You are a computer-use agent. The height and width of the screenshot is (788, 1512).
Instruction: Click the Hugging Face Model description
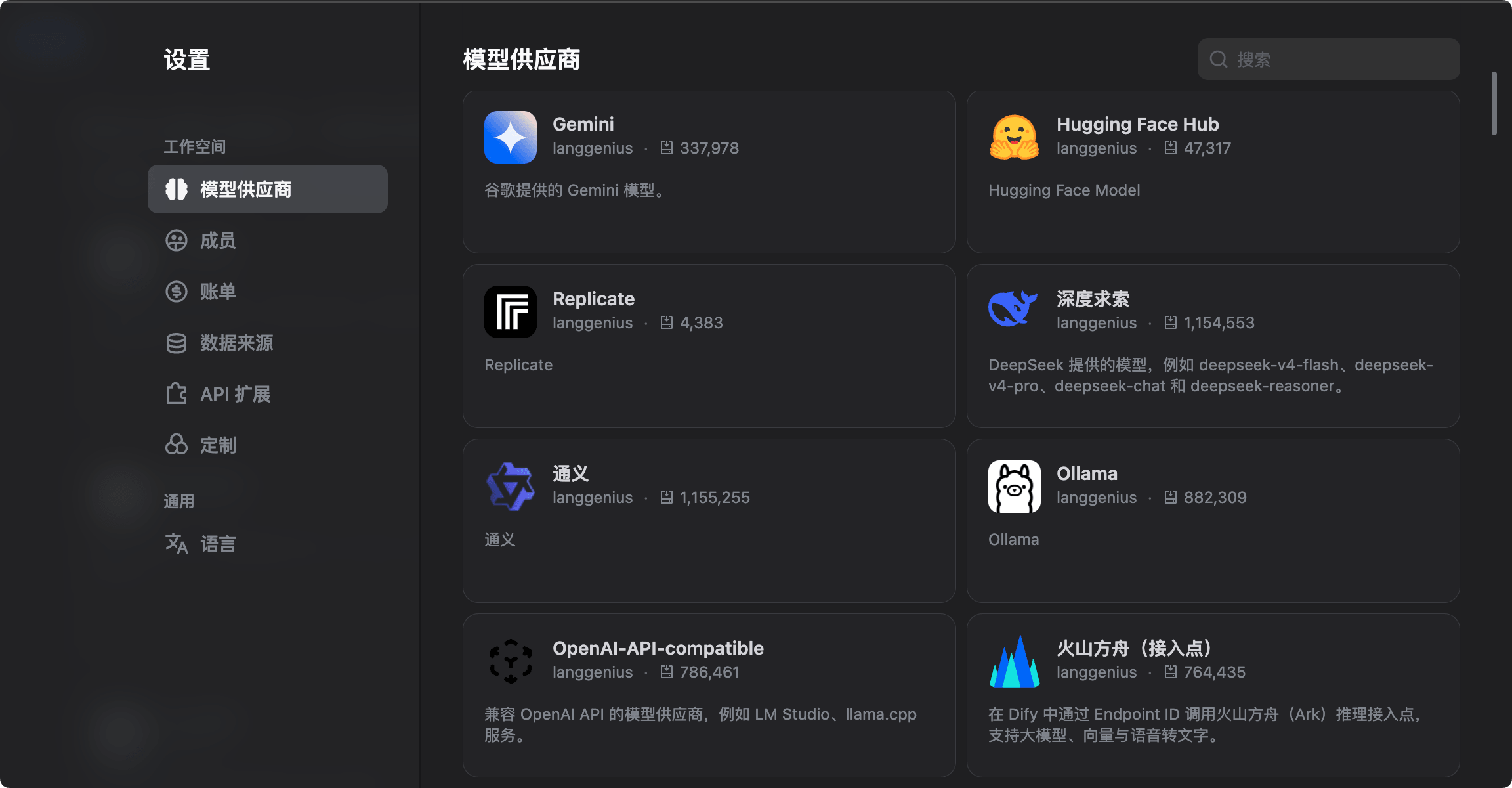click(x=1064, y=190)
